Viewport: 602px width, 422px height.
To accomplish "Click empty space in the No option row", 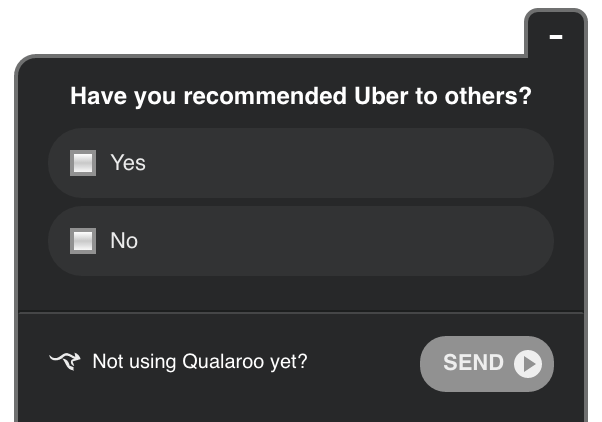I will (346, 241).
